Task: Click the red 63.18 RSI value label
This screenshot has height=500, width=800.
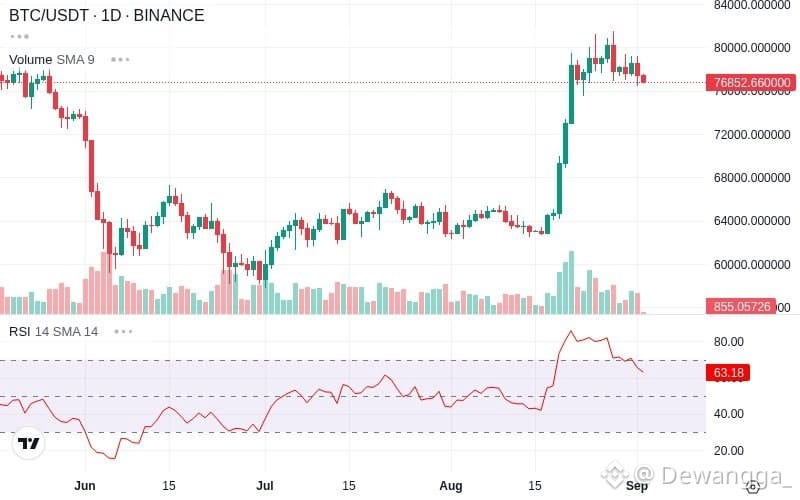Action: (x=728, y=372)
